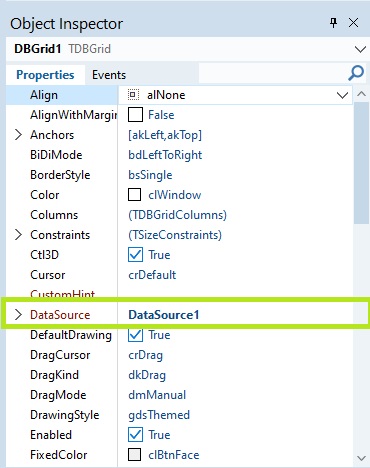The width and height of the screenshot is (370, 468).
Task: Expand the DataSource property
Action: tap(18, 315)
